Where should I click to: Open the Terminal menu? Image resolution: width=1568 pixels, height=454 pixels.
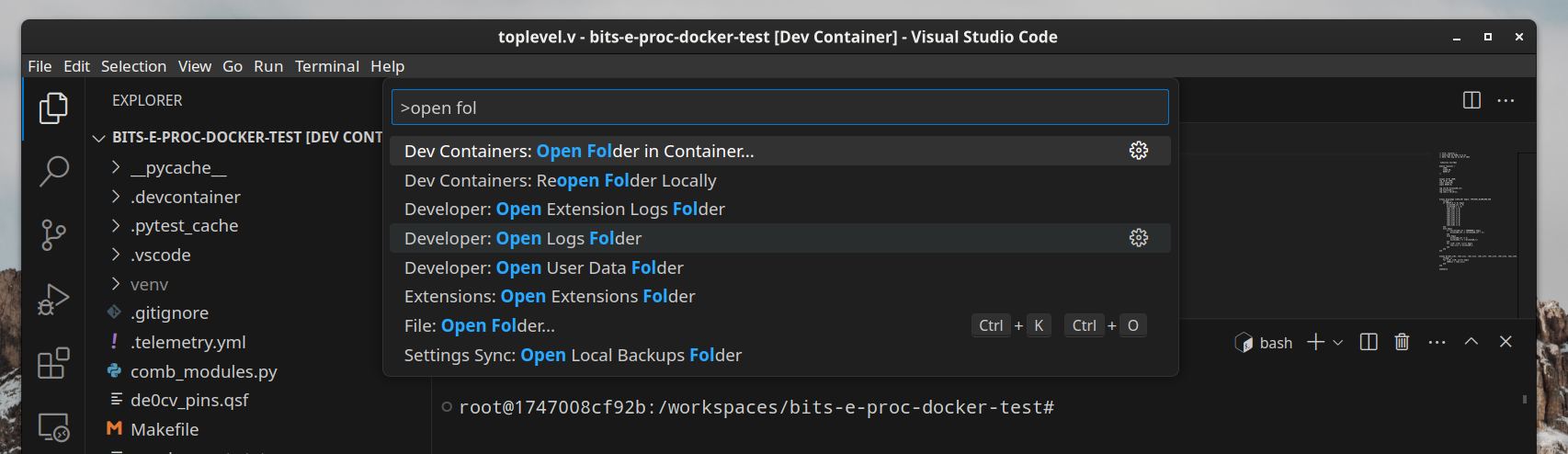coord(326,66)
